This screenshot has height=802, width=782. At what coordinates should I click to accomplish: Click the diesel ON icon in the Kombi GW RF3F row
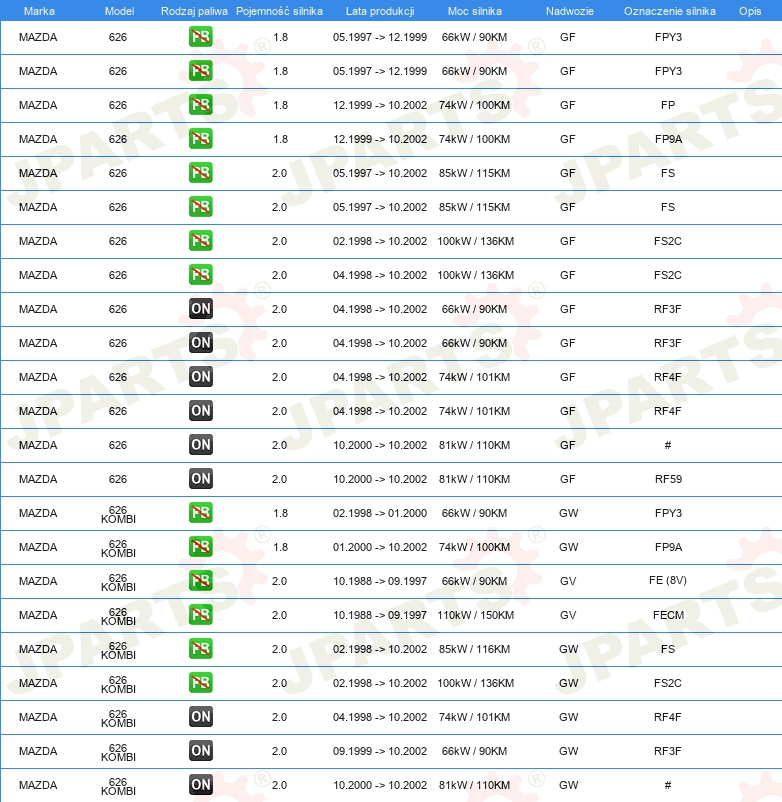(x=200, y=751)
